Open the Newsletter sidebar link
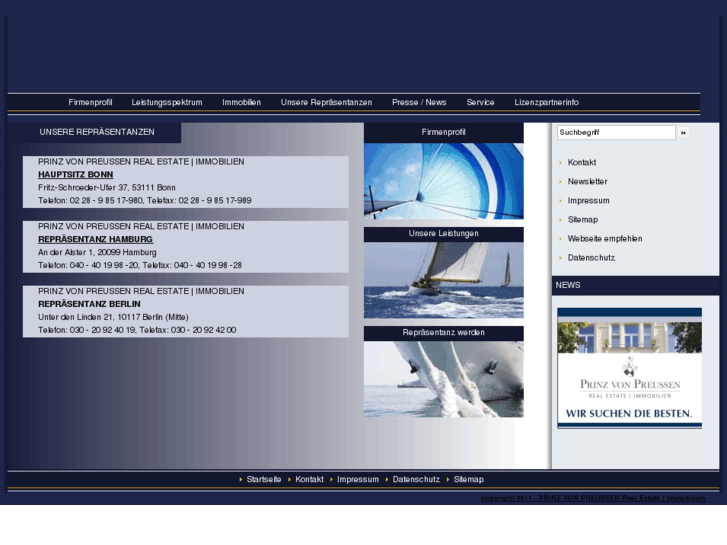The height and width of the screenshot is (545, 727). coord(587,181)
